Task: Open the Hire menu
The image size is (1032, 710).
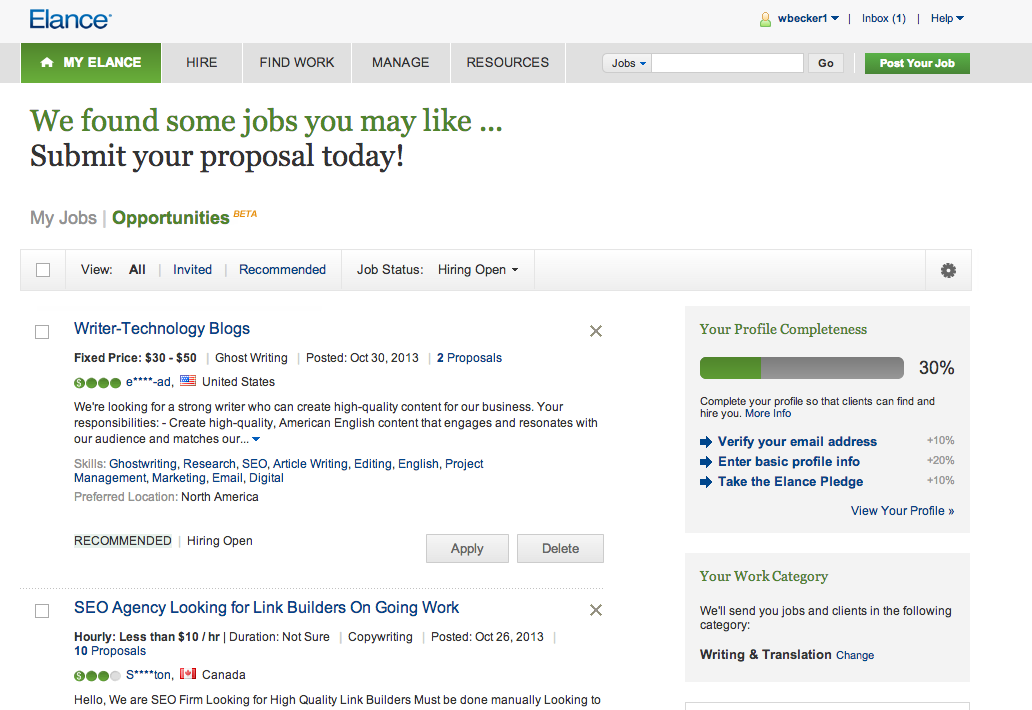Action: 201,63
